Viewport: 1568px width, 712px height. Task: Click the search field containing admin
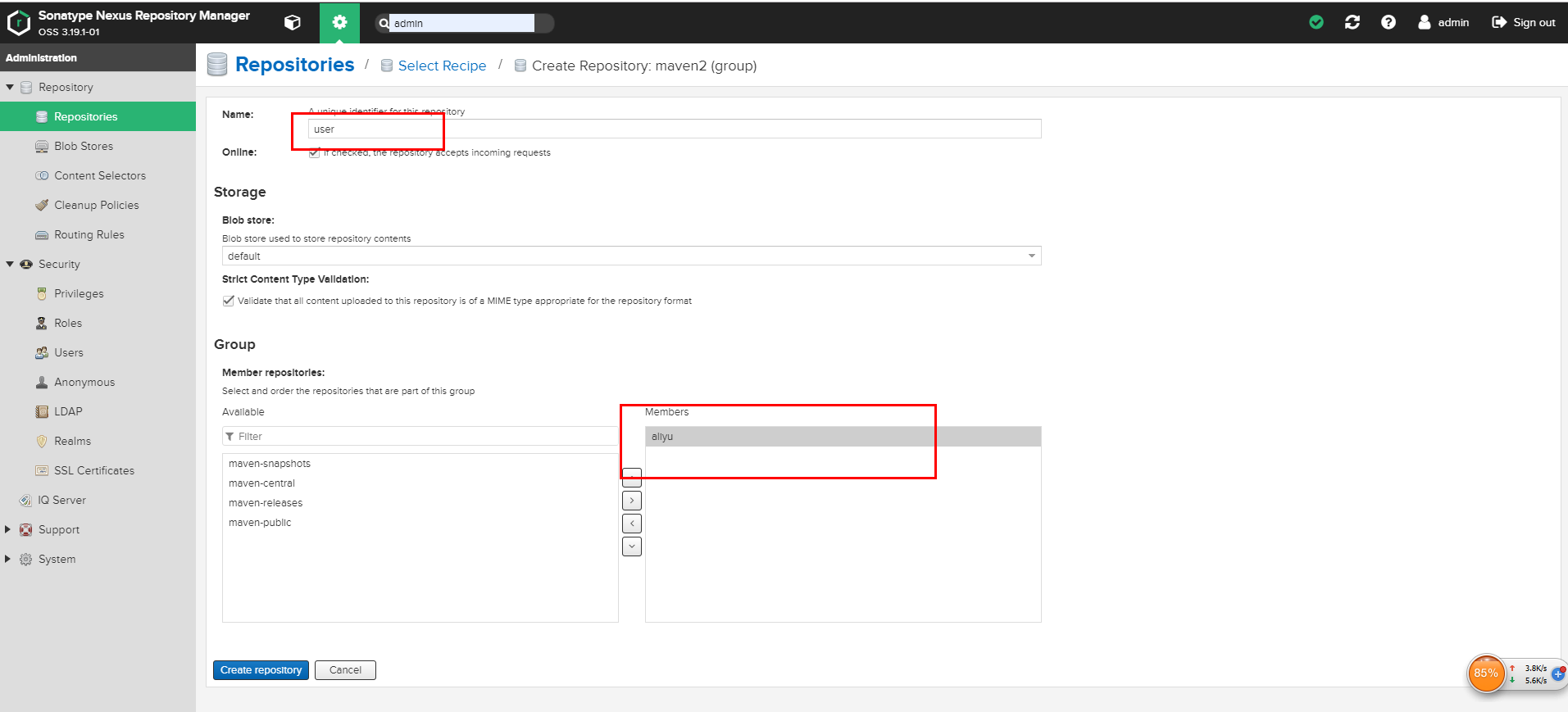tap(461, 23)
